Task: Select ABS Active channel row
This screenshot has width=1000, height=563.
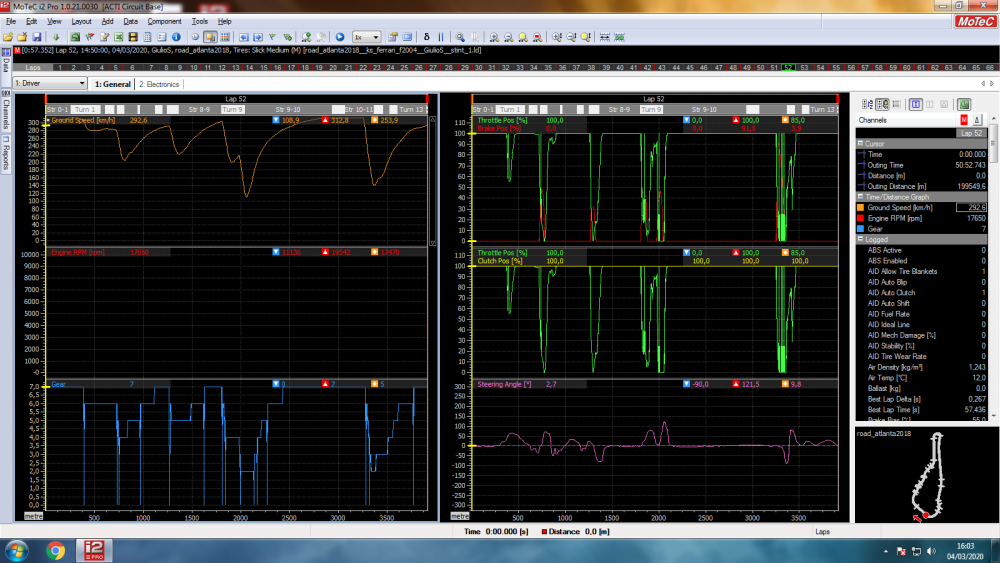Action: 922,250
